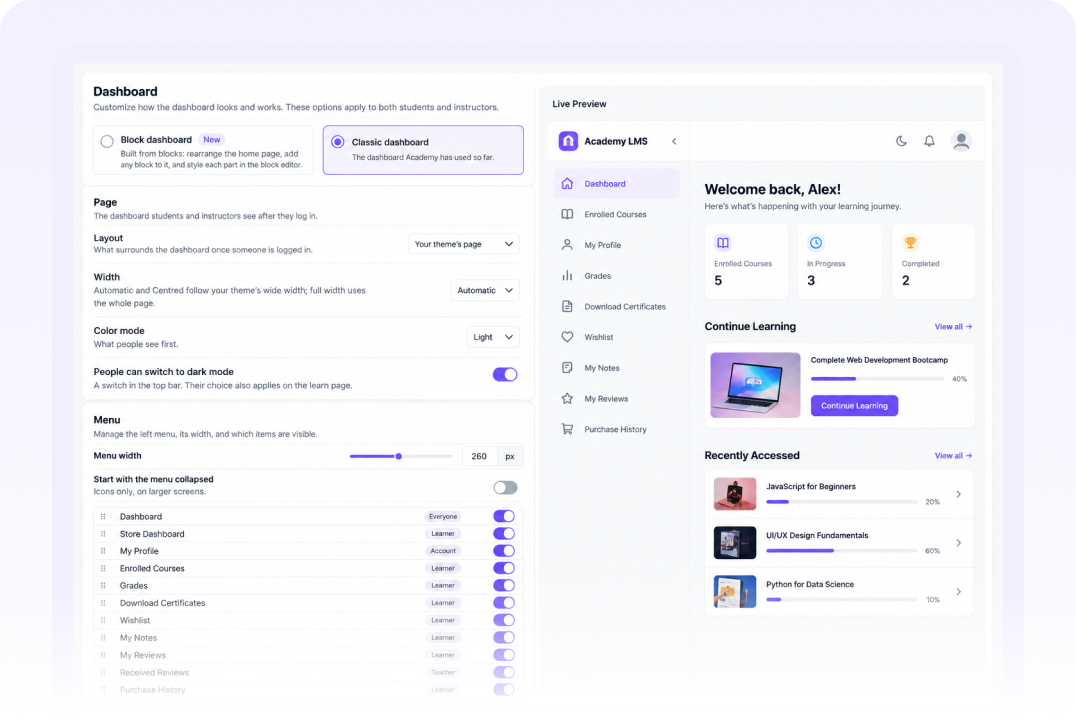Screen dimensions: 1076x720
Task: Open JavaScript for Beginners with its chevron
Action: pyautogui.click(x=959, y=494)
